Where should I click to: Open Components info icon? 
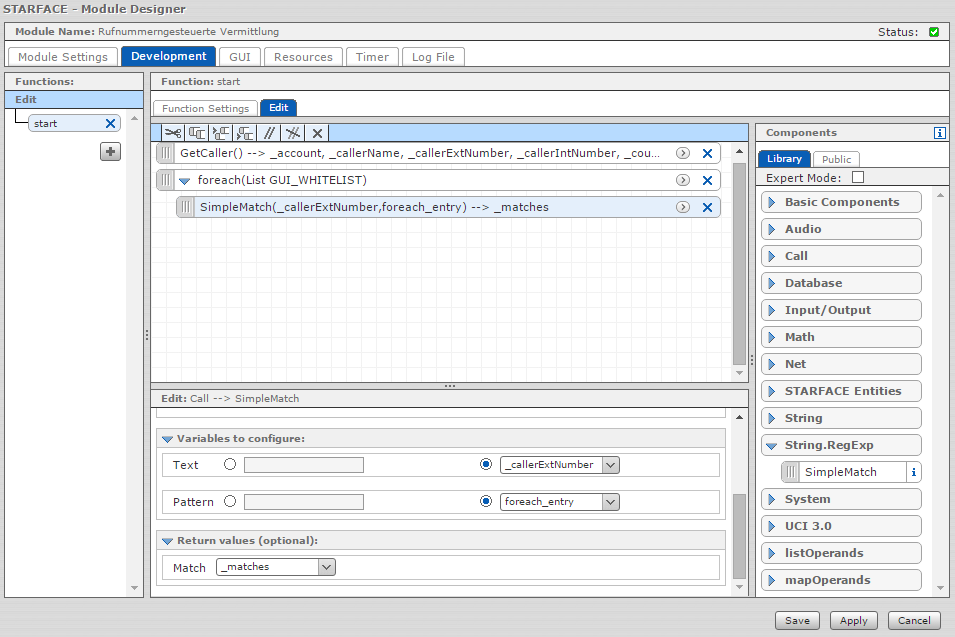pos(940,133)
